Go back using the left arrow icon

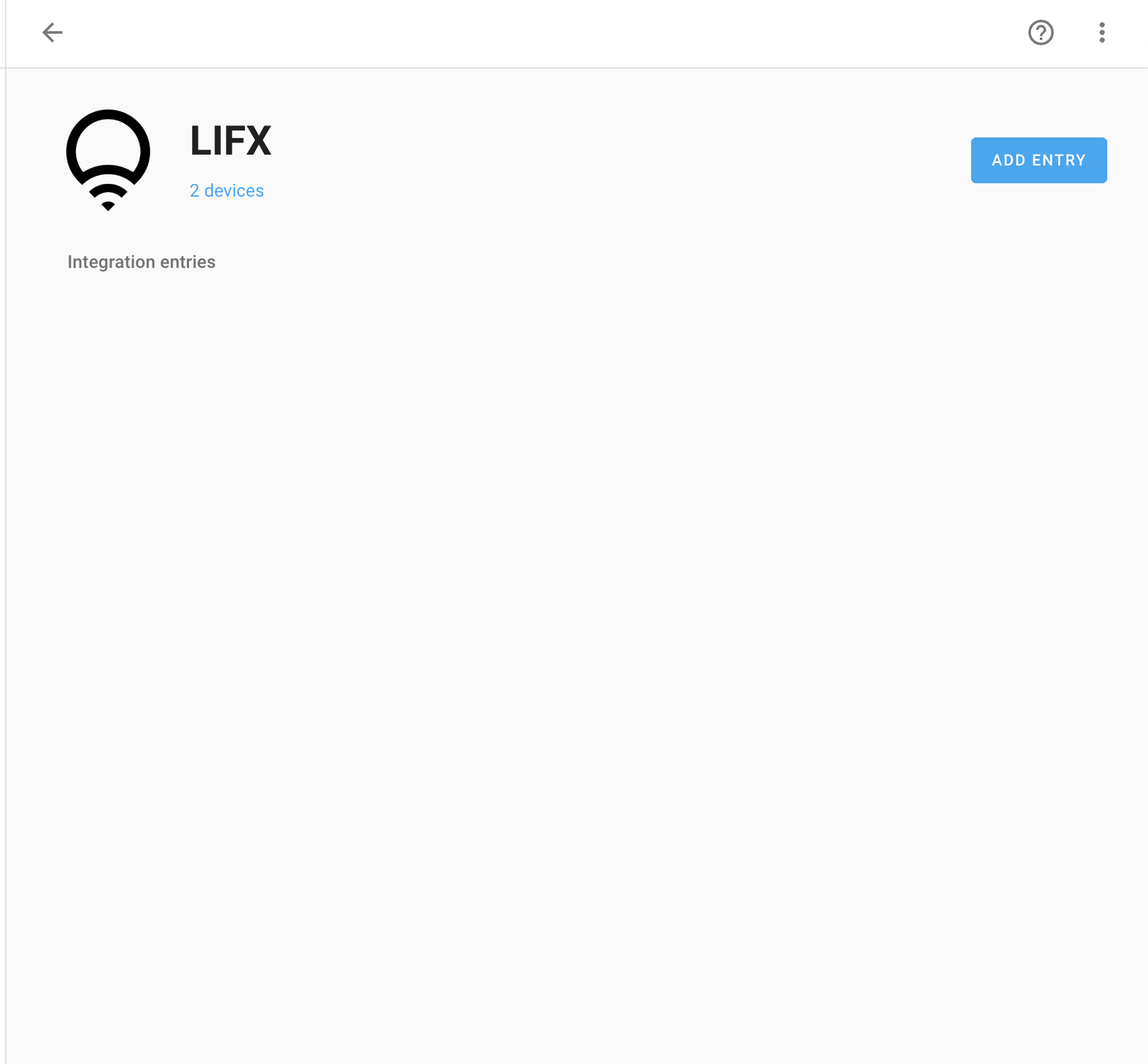tap(52, 32)
